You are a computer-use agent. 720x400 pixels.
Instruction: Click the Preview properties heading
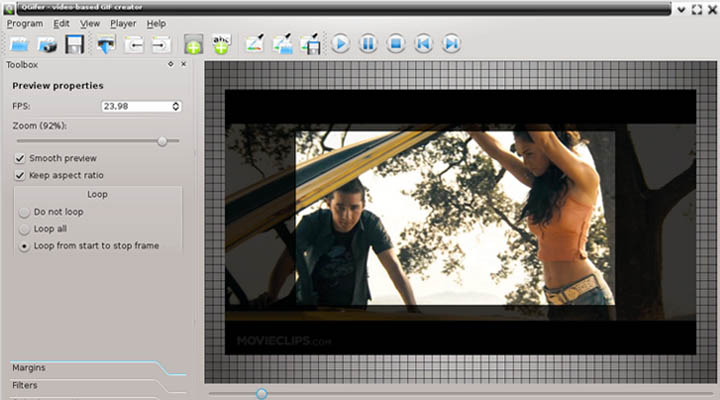click(x=58, y=85)
